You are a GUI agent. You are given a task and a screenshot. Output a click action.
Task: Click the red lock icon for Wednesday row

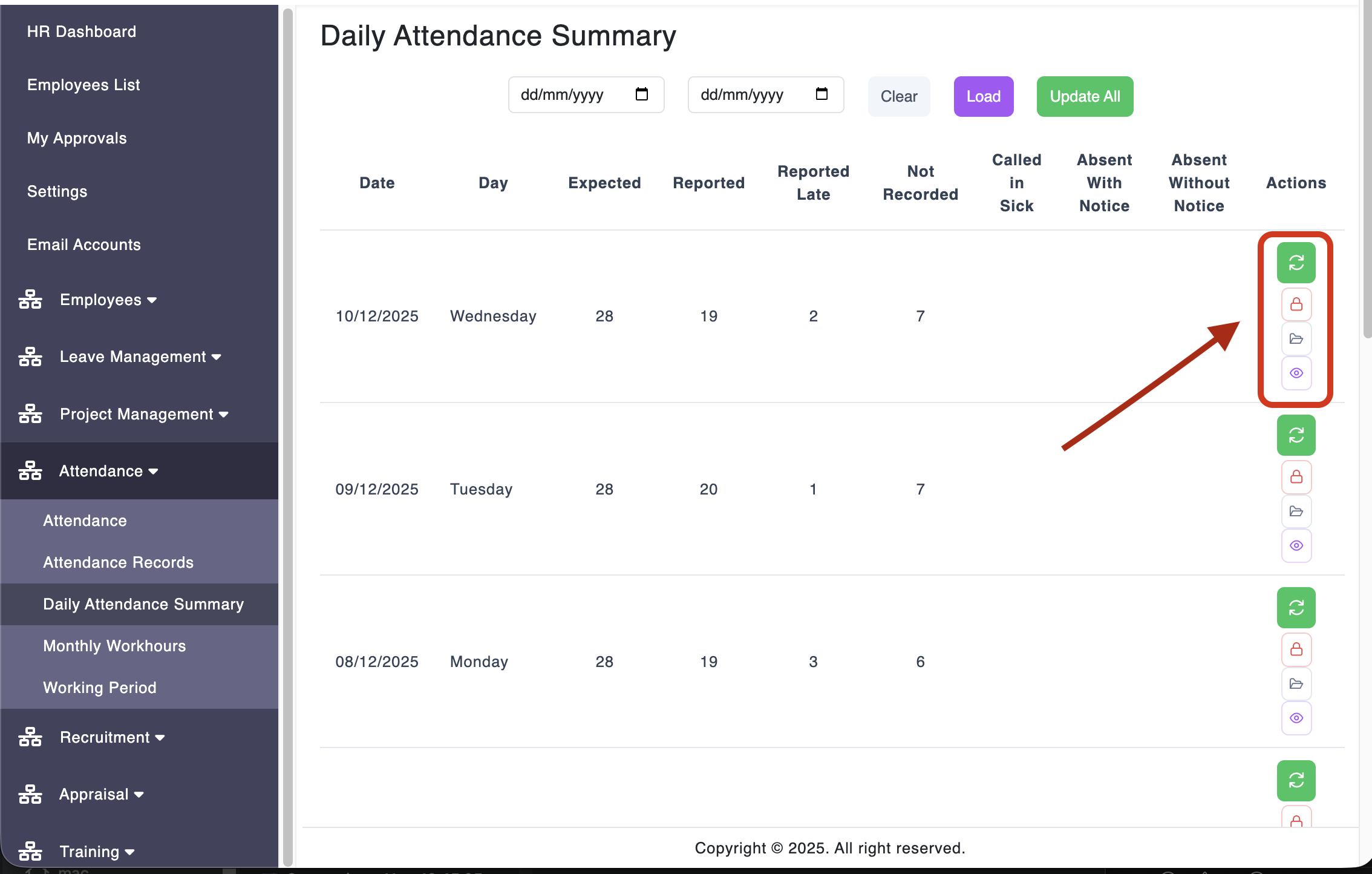[x=1296, y=304]
